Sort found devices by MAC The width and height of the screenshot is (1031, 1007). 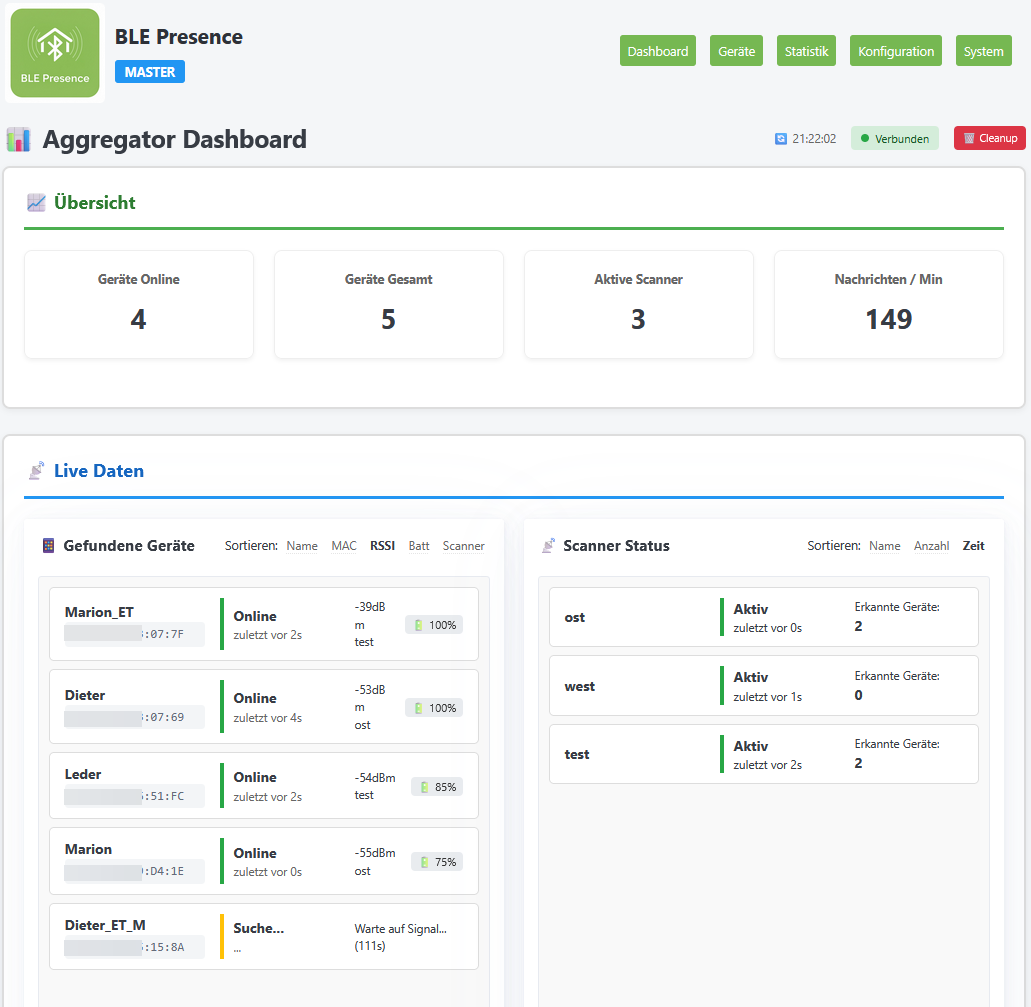[x=344, y=546]
